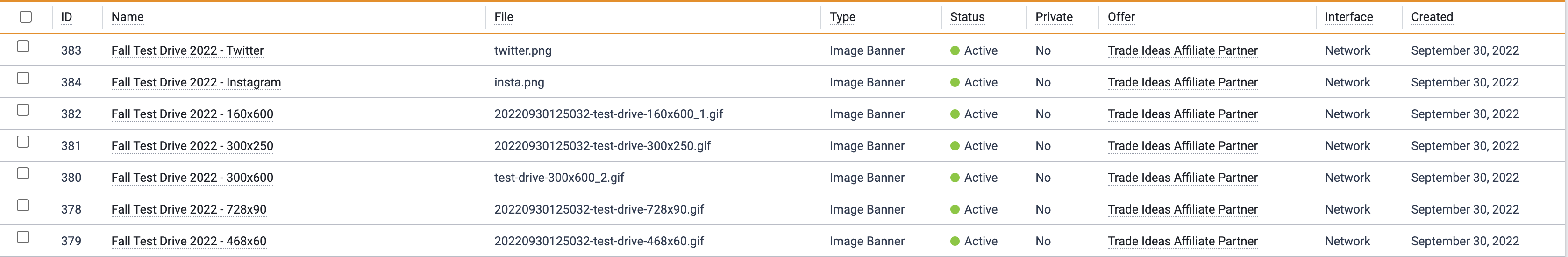Open Fall Test Drive 2022 - Instagram creative
Screen dimensions: 1568x257
pyautogui.click(x=196, y=82)
